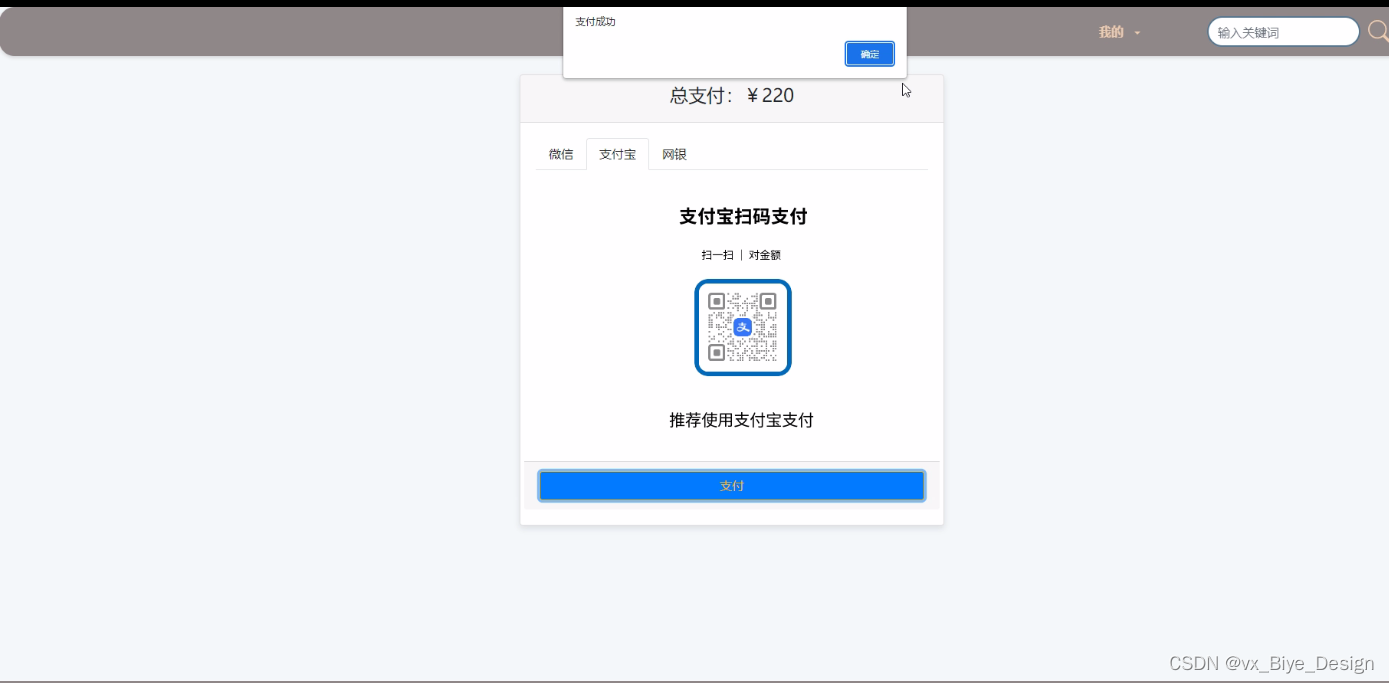Click the 推荐使用支付宝支付 text
The width and height of the screenshot is (1389, 683).
tap(741, 420)
